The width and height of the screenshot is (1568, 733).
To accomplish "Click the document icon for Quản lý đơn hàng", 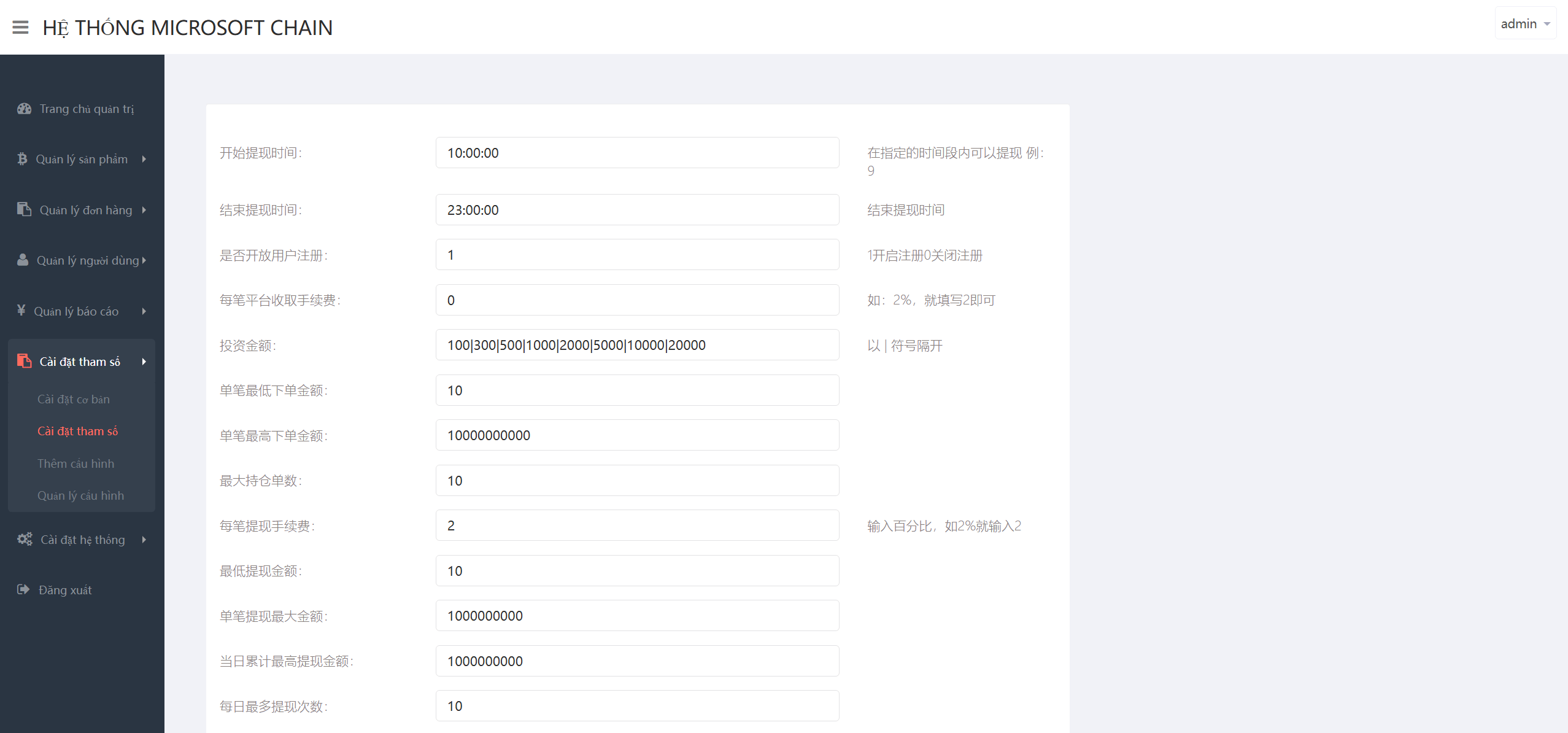I will [24, 209].
